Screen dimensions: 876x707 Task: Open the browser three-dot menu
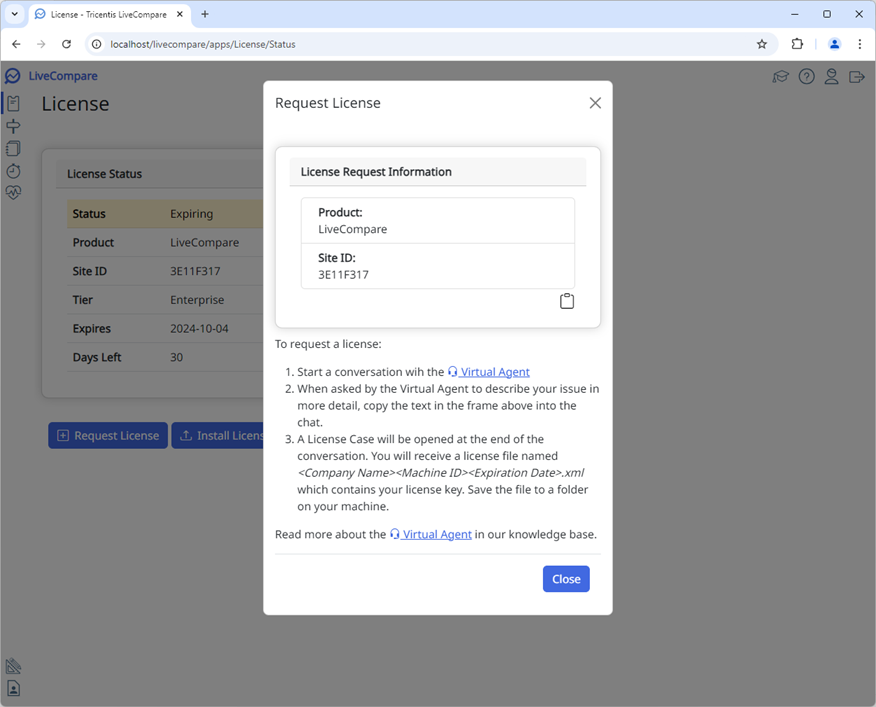pyautogui.click(x=860, y=44)
